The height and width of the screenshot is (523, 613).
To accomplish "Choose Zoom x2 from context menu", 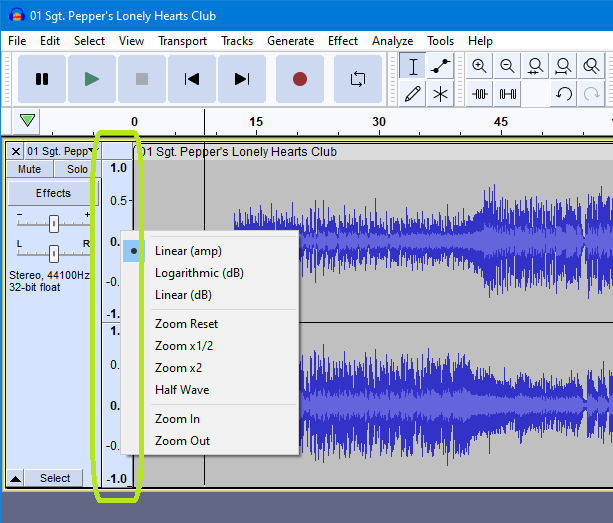I will click(210, 368).
